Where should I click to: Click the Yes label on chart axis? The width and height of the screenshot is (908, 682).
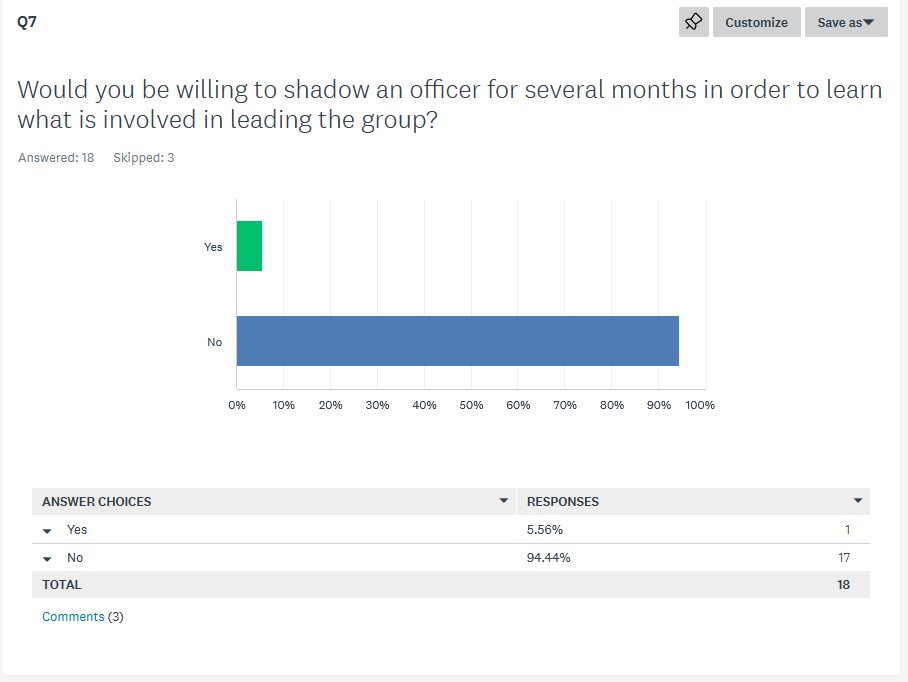(213, 247)
